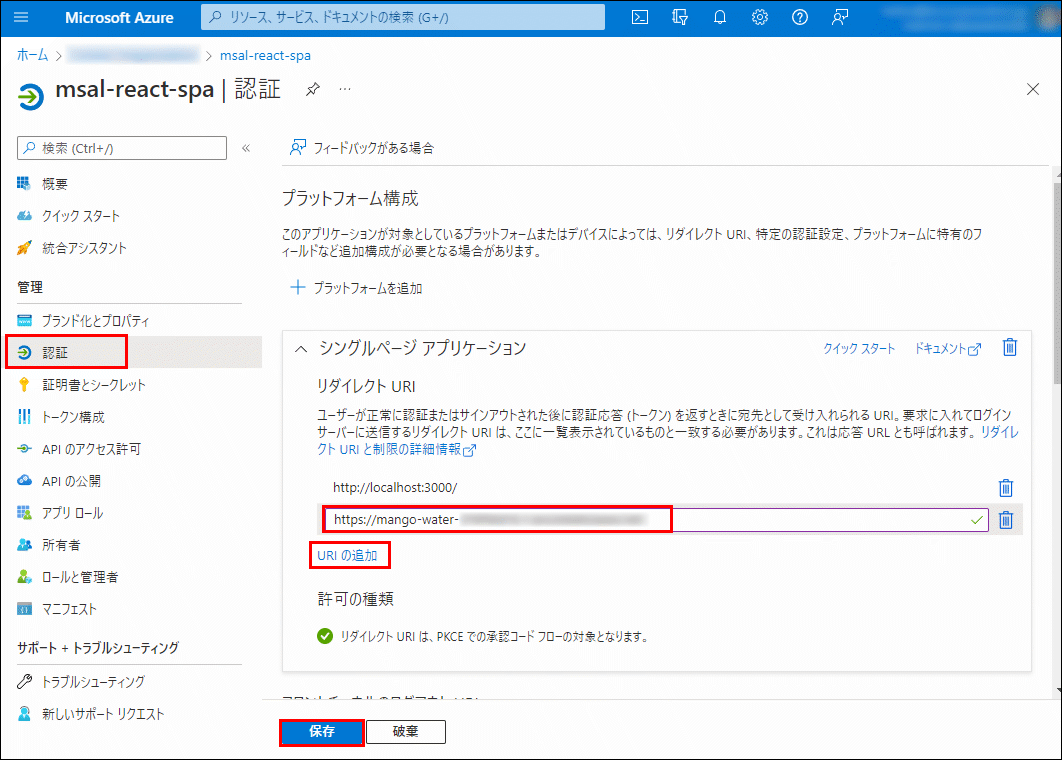The width and height of the screenshot is (1062, 760).
Task: Click the 破棄 button
Action: 406,732
